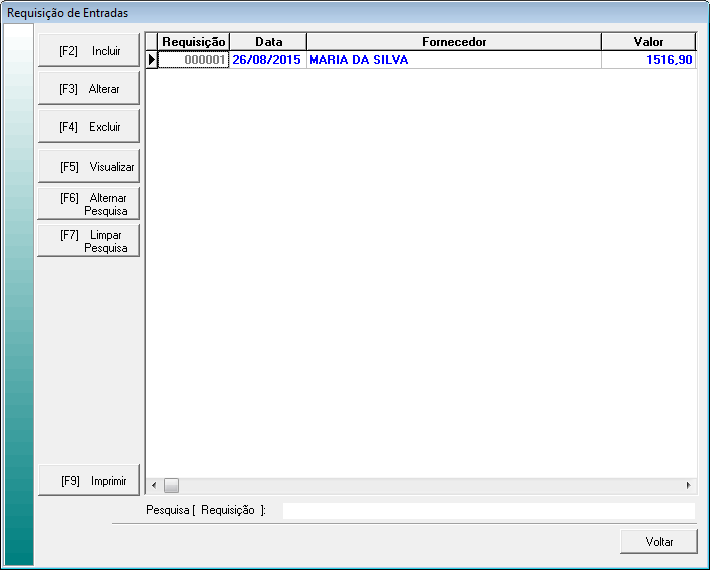Viewport: 710px width, 570px height.
Task: Print using the [F9] Imprimir button
Action: 88,481
